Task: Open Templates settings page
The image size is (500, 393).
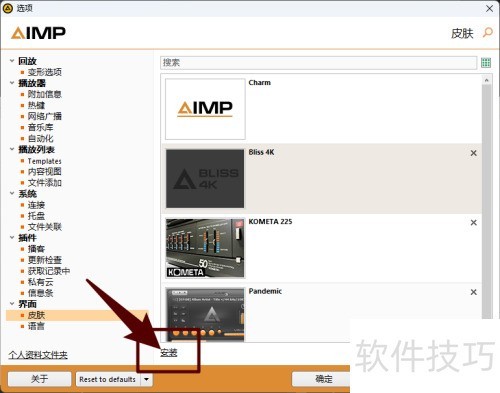Action: coord(44,161)
